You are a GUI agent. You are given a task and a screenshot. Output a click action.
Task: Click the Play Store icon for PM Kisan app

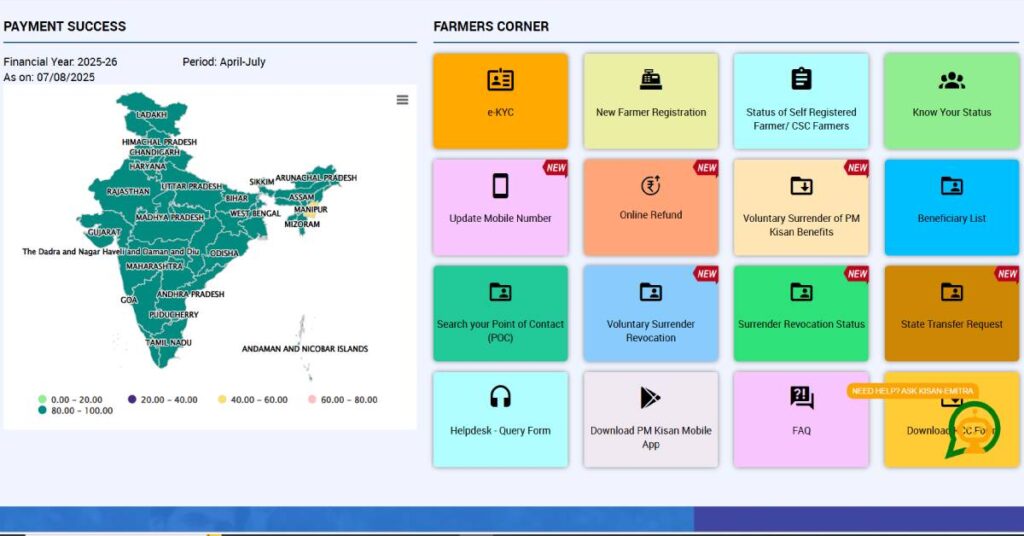650,398
